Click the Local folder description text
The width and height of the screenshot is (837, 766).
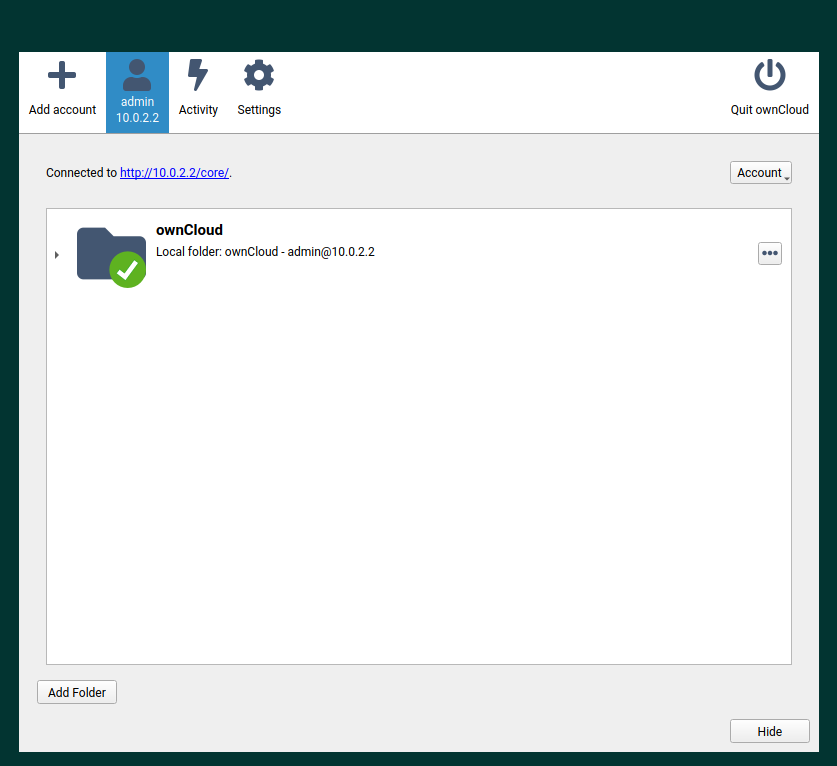click(x=265, y=251)
